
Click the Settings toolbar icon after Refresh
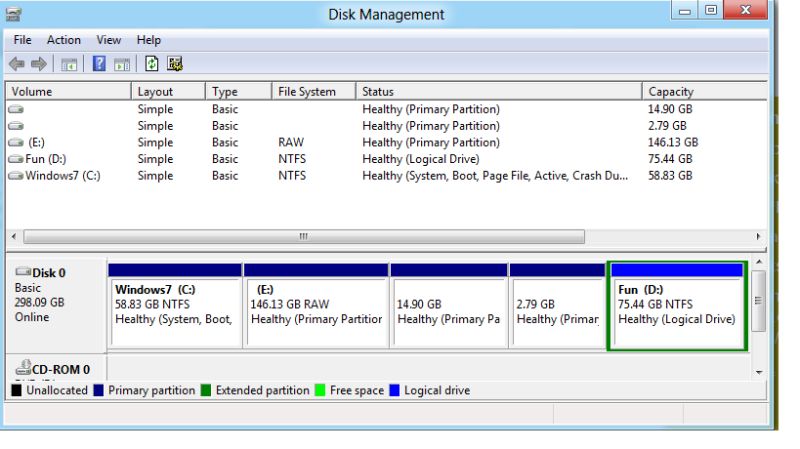pos(175,64)
